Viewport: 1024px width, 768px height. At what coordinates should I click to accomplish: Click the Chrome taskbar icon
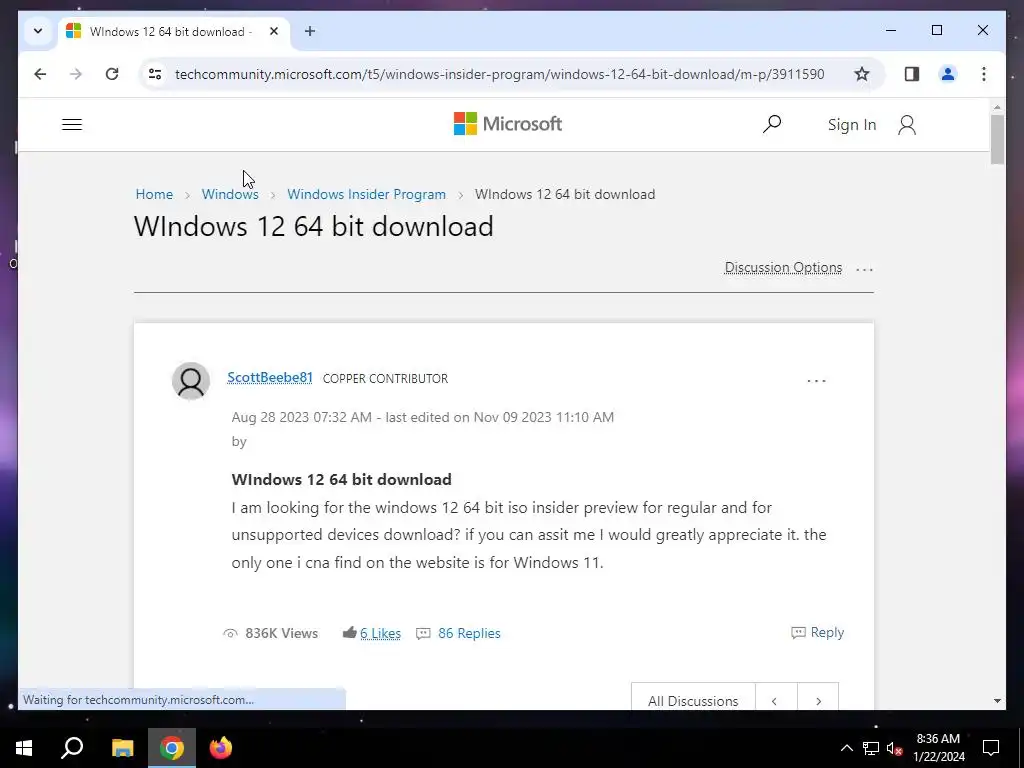point(172,748)
